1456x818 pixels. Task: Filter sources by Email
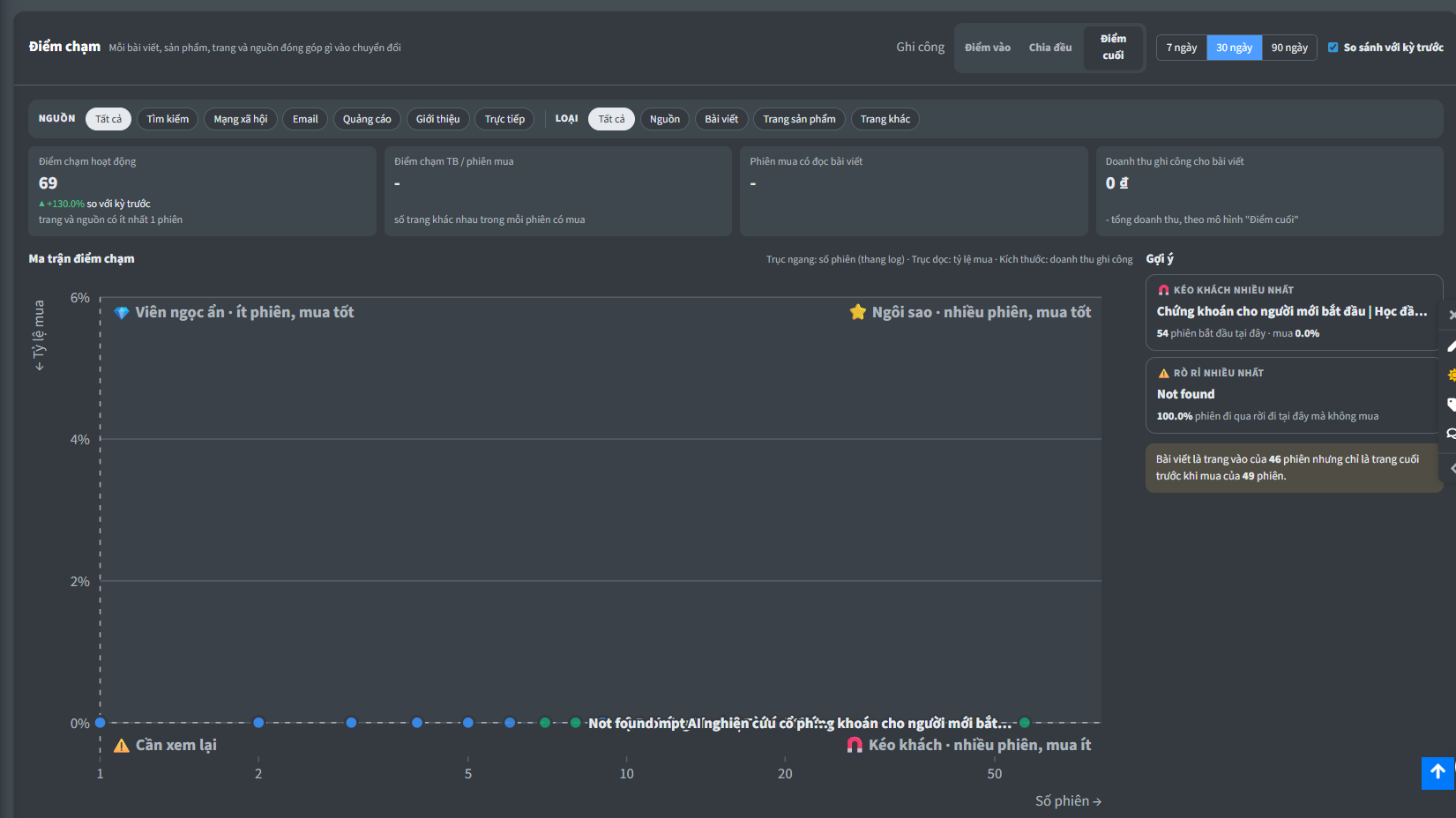(x=305, y=119)
